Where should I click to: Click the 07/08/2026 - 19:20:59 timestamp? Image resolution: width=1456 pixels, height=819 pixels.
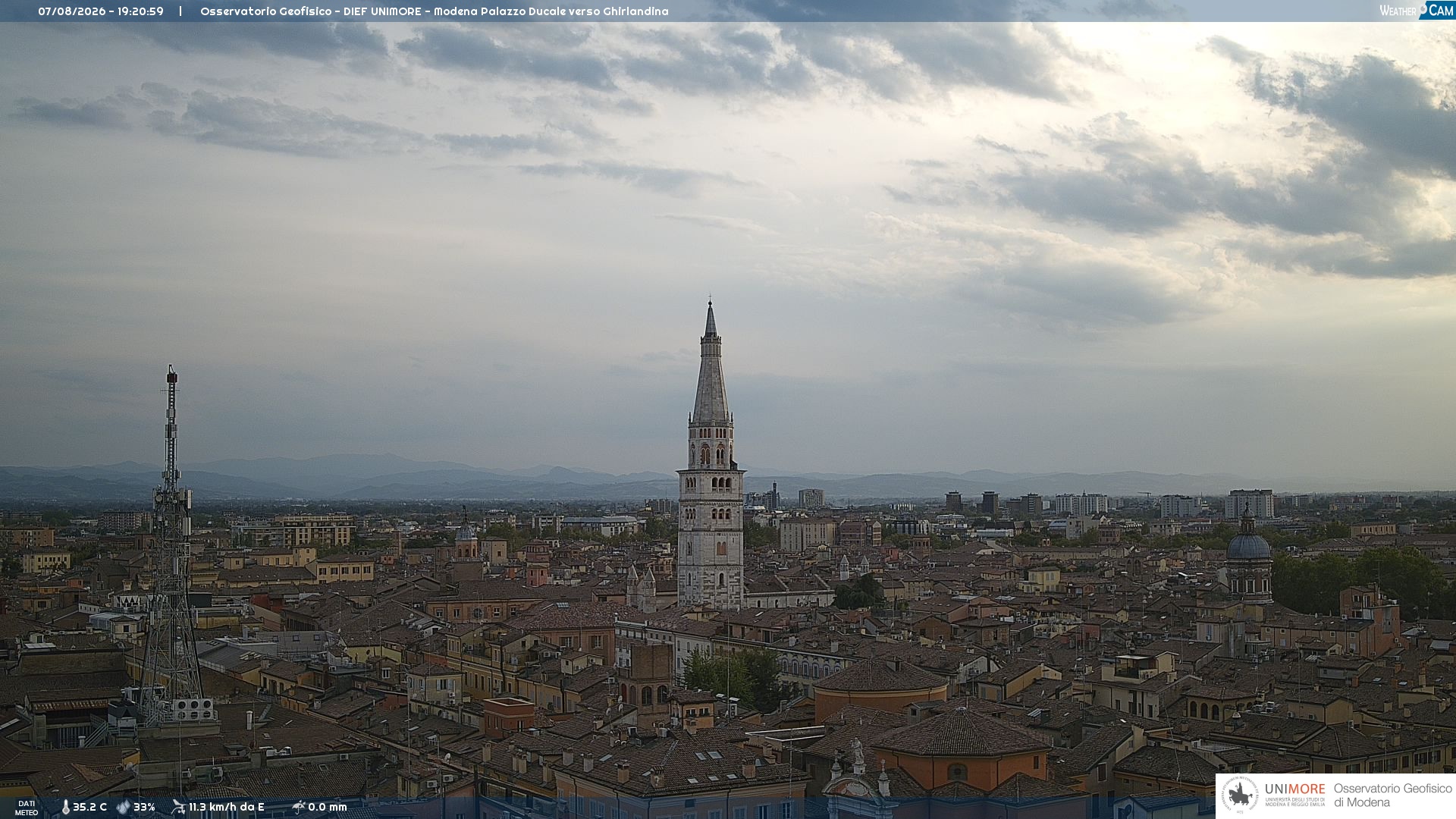coord(101,11)
